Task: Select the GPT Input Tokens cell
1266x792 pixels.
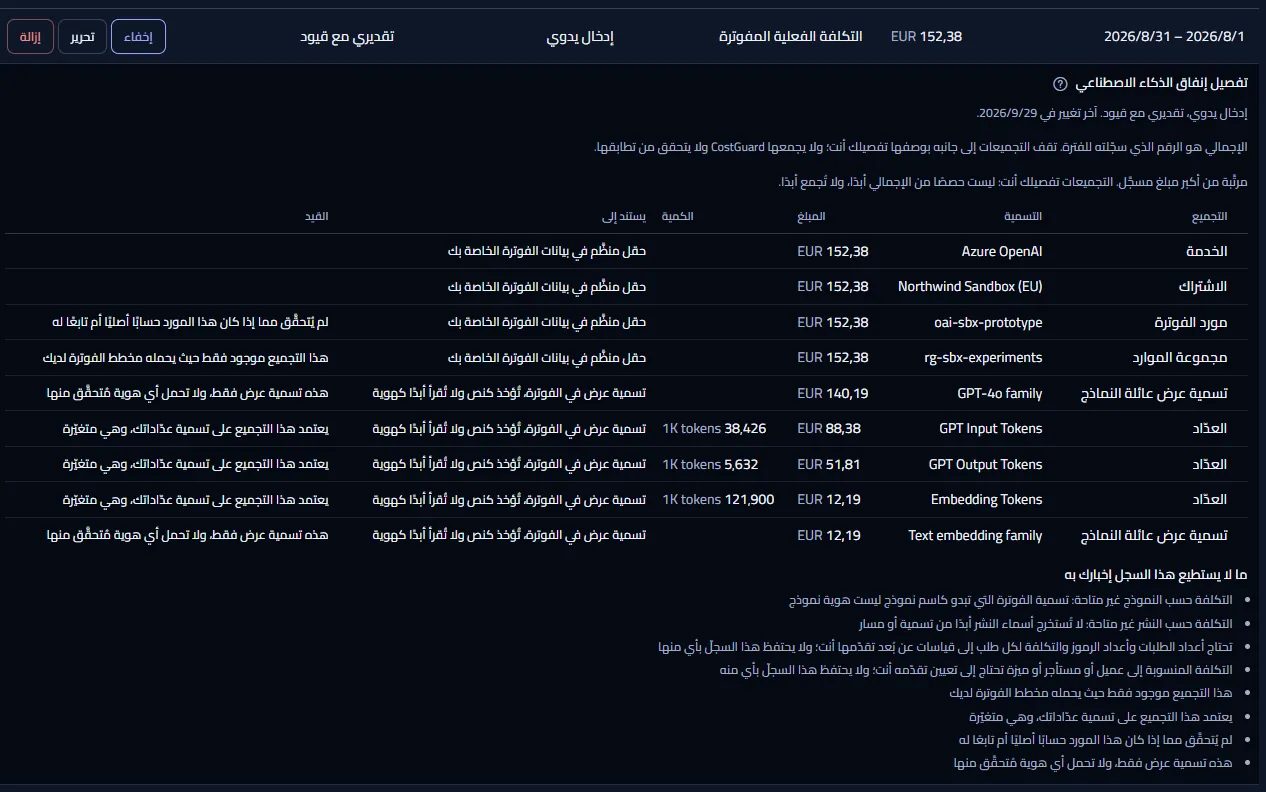Action: (990, 428)
